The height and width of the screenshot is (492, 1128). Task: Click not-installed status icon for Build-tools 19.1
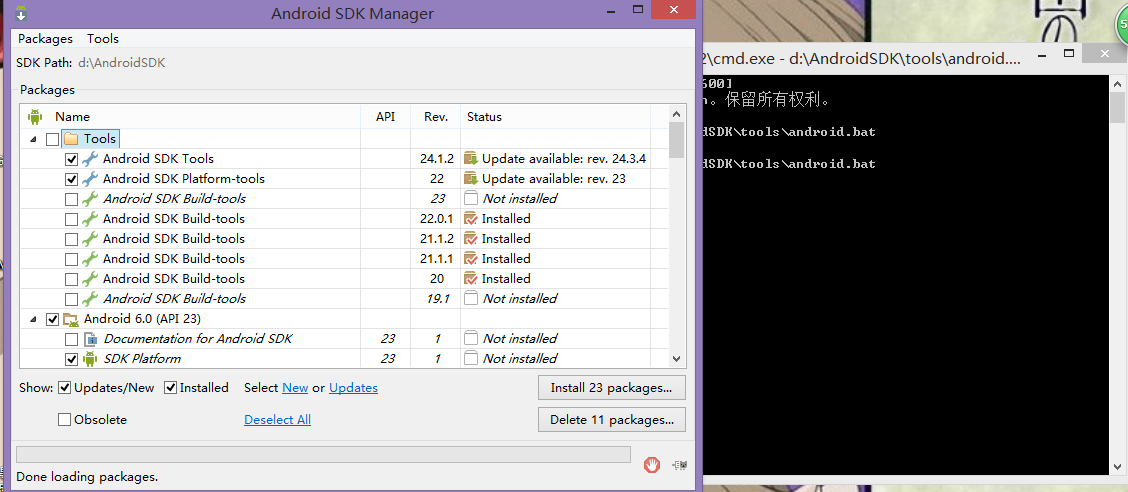[x=471, y=299]
